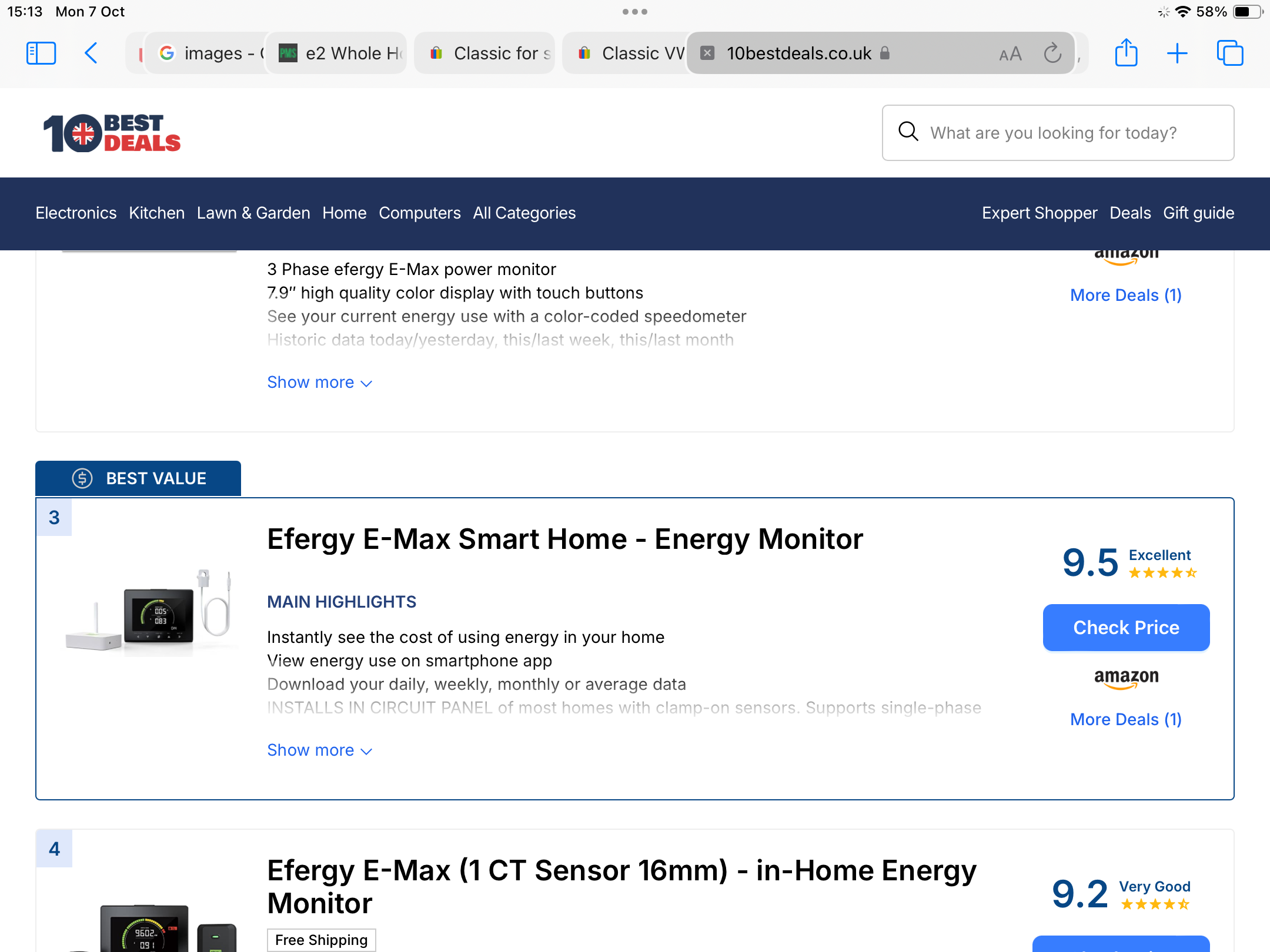Open the AA reader text options

(x=1010, y=54)
